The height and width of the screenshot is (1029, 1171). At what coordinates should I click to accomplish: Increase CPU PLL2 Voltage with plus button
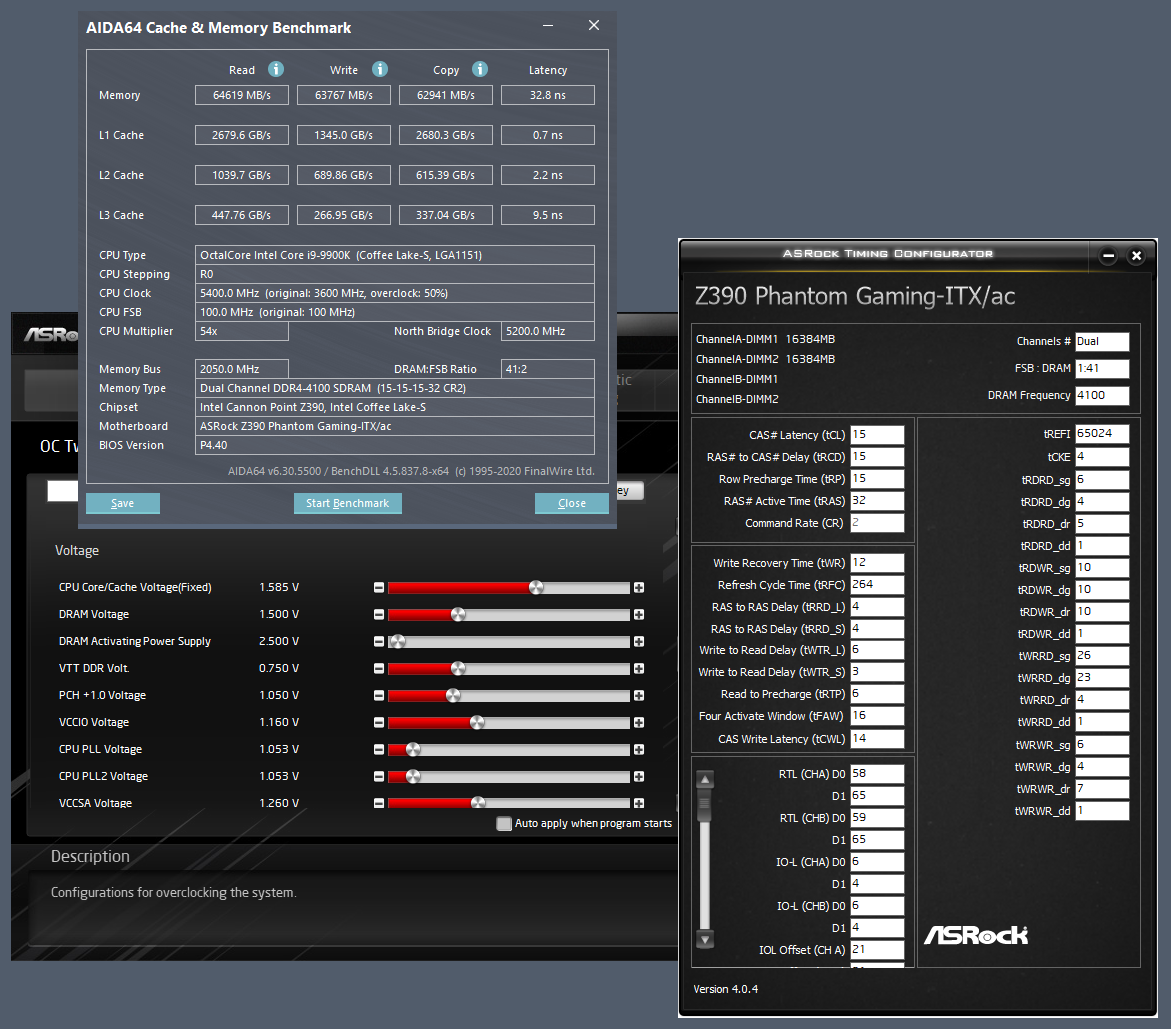tap(639, 777)
